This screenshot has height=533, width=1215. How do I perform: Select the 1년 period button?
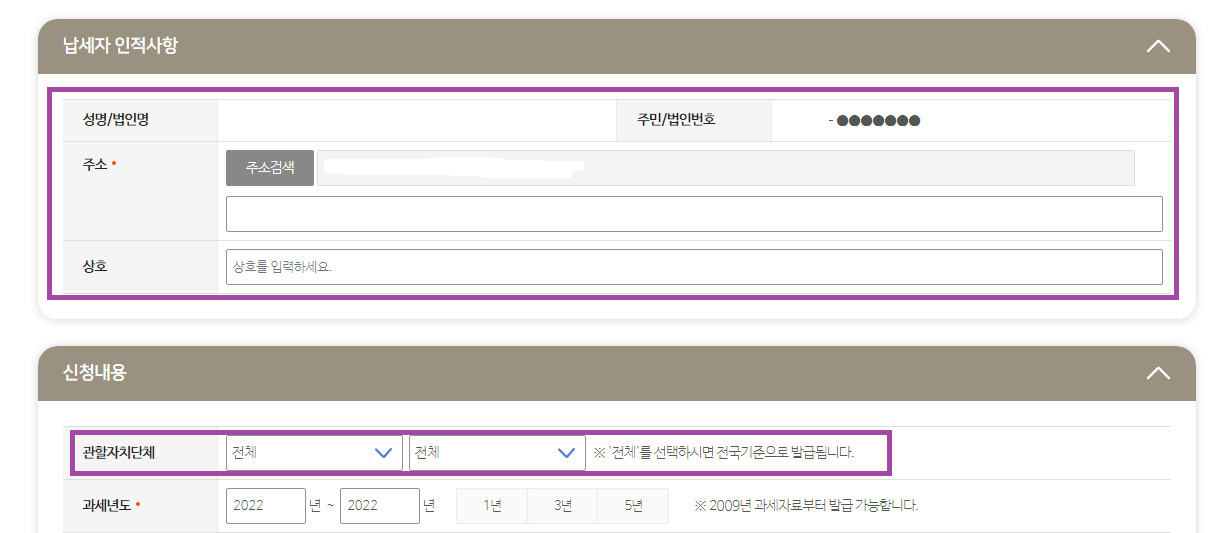click(492, 505)
